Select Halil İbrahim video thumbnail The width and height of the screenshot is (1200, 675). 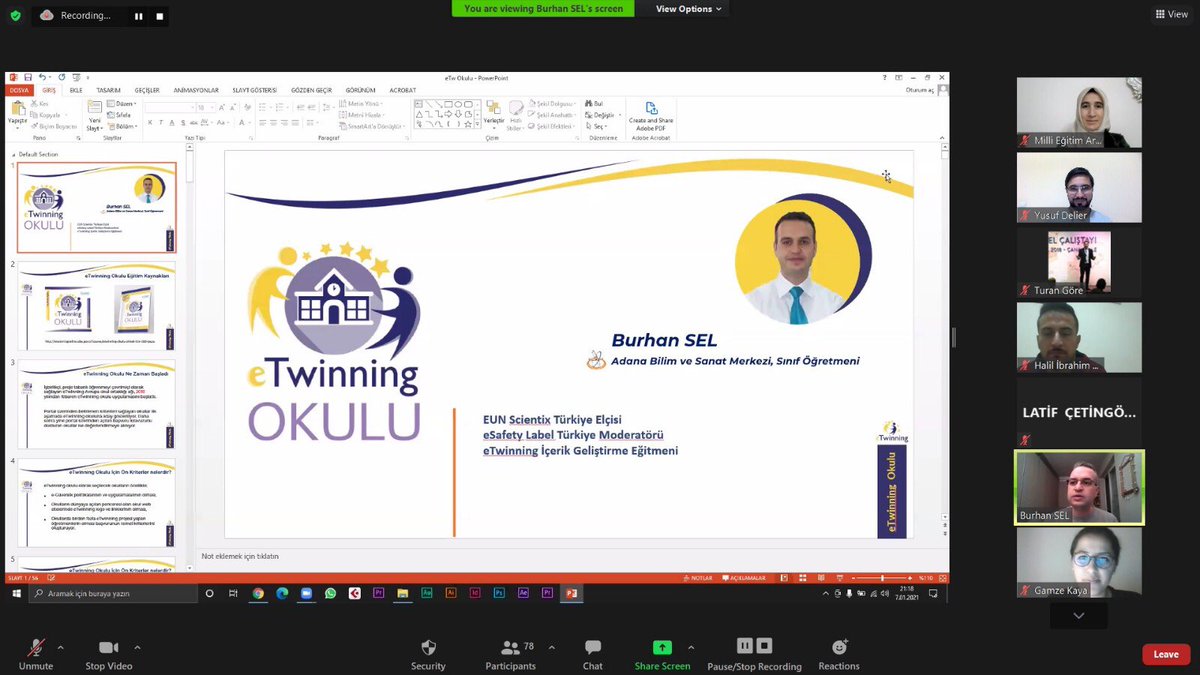[x=1079, y=337]
